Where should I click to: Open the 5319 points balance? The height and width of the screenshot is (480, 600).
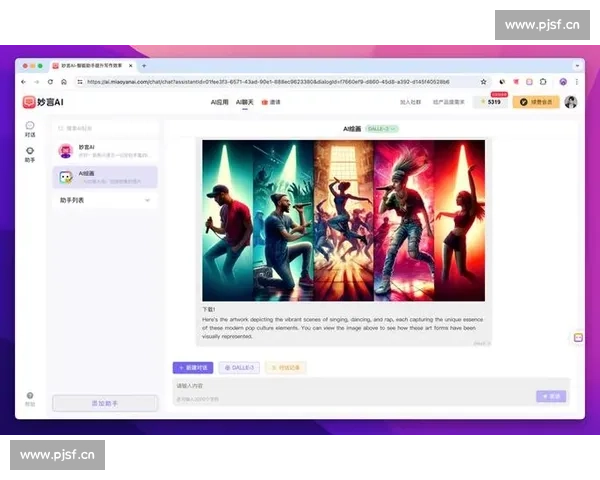coord(490,102)
